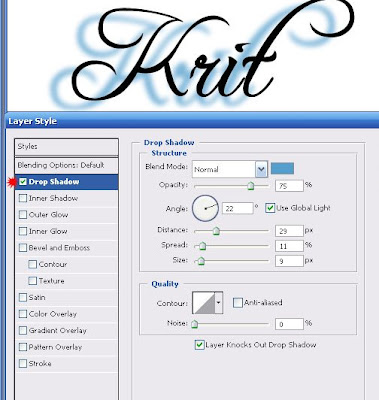
Task: Open the Blend Mode dropdown
Action: click(x=261, y=169)
